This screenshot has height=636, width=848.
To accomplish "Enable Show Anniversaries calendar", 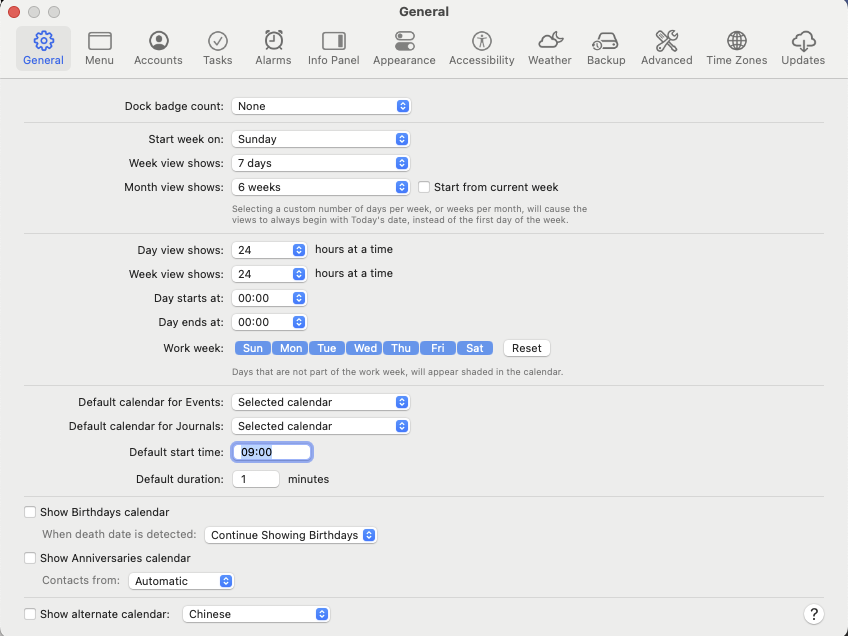I will click(30, 558).
